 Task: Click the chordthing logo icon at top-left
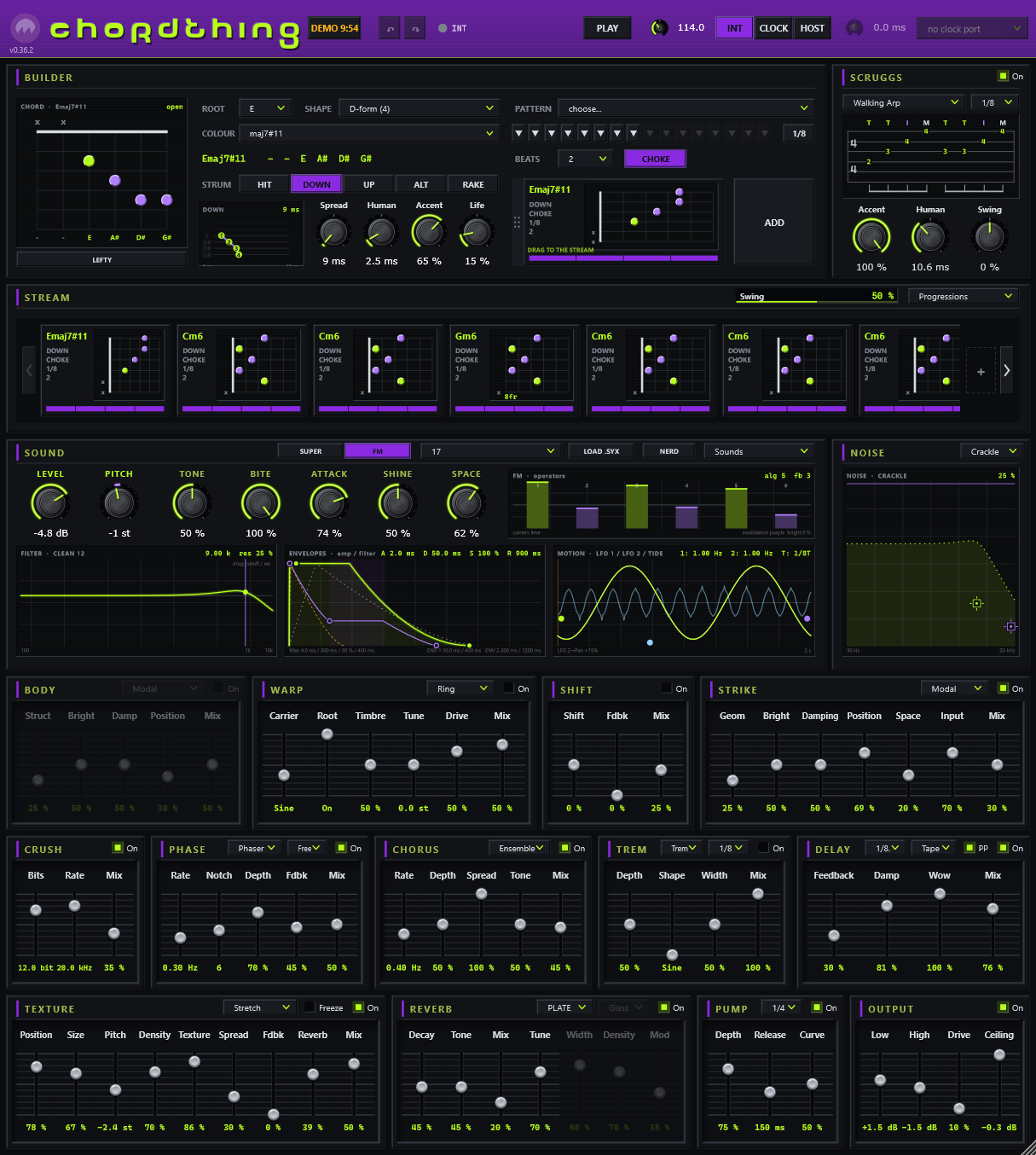tap(26, 29)
